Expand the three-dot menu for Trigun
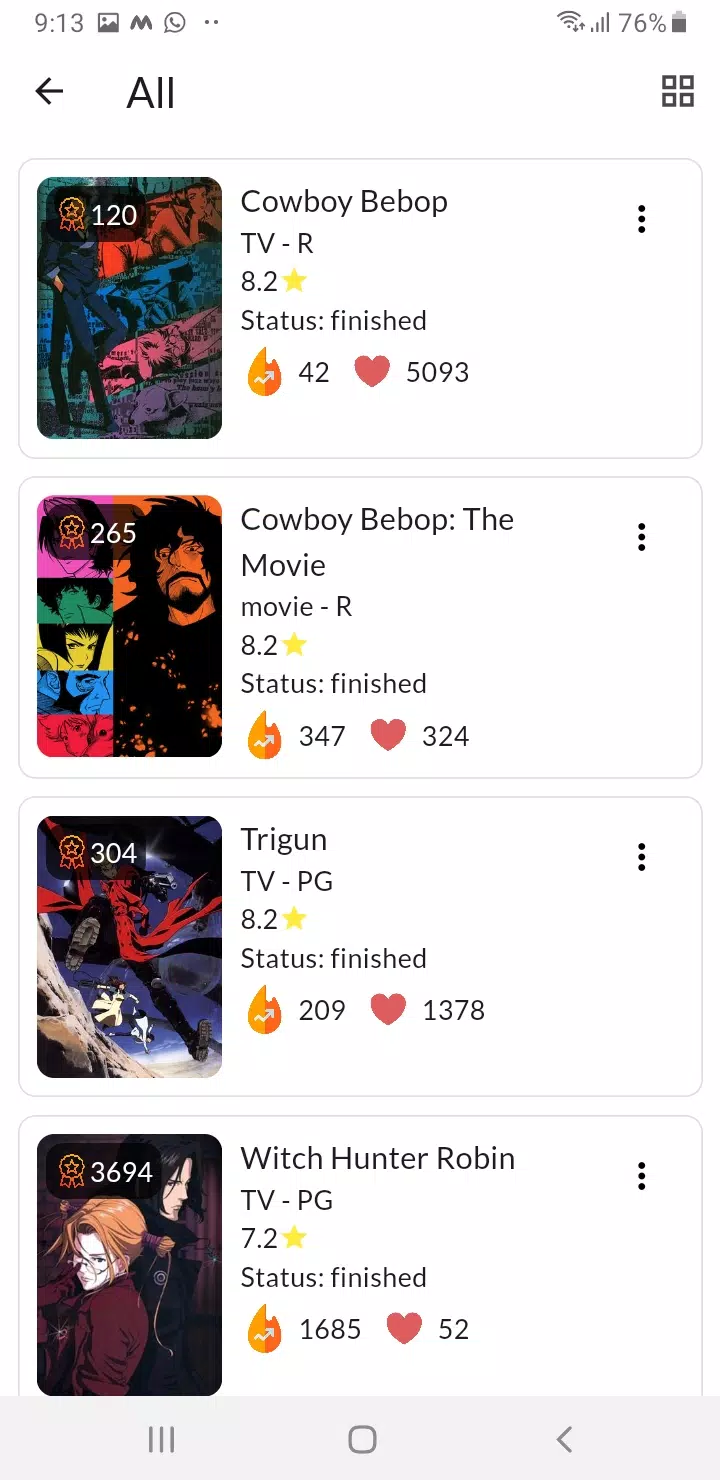 point(641,856)
